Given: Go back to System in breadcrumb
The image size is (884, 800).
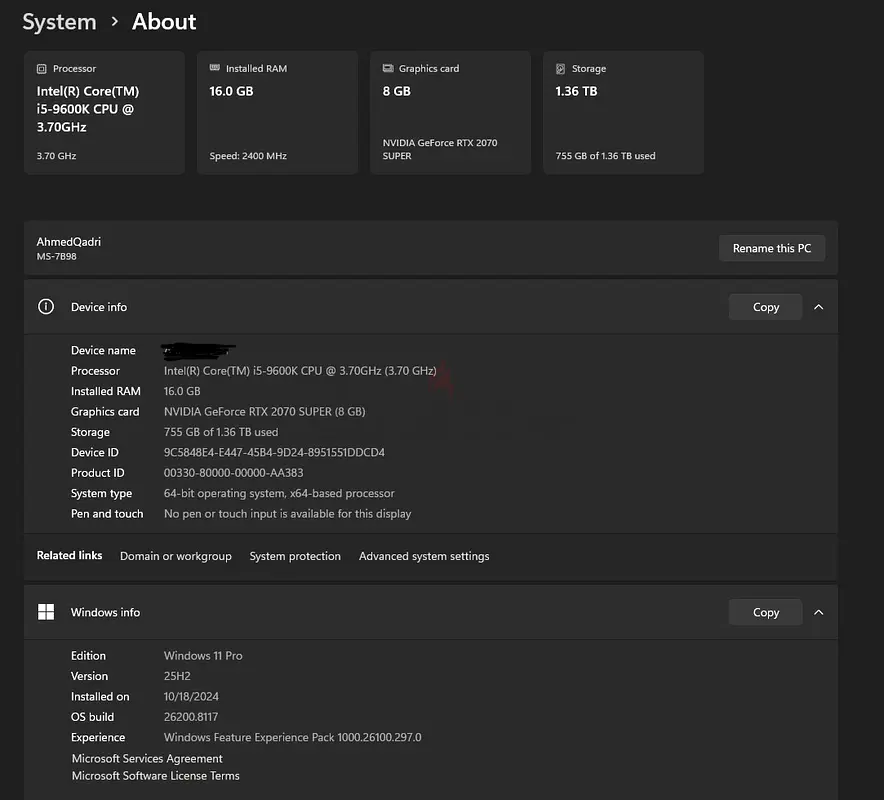Looking at the screenshot, I should (59, 22).
